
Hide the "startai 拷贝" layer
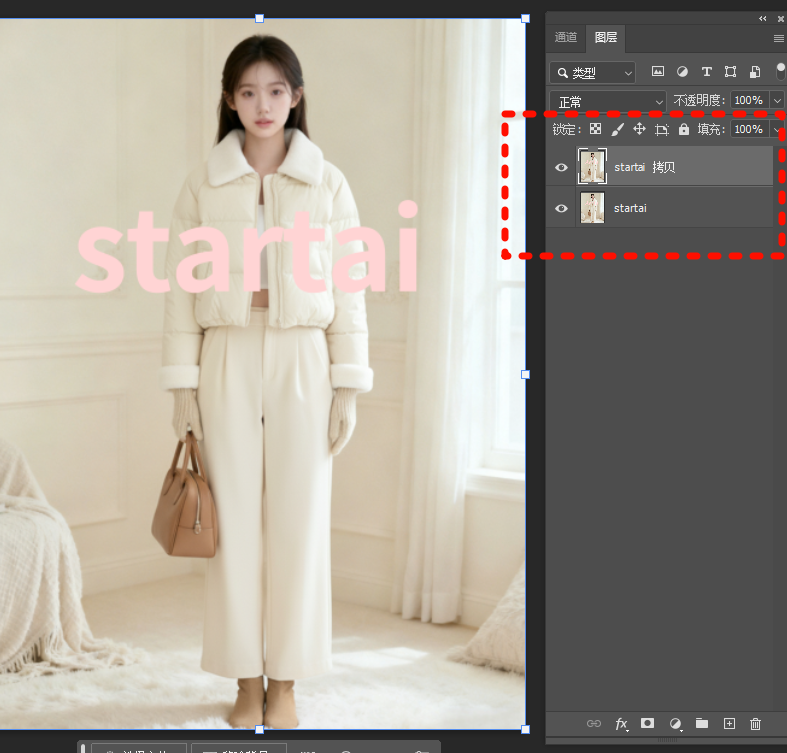click(x=561, y=167)
